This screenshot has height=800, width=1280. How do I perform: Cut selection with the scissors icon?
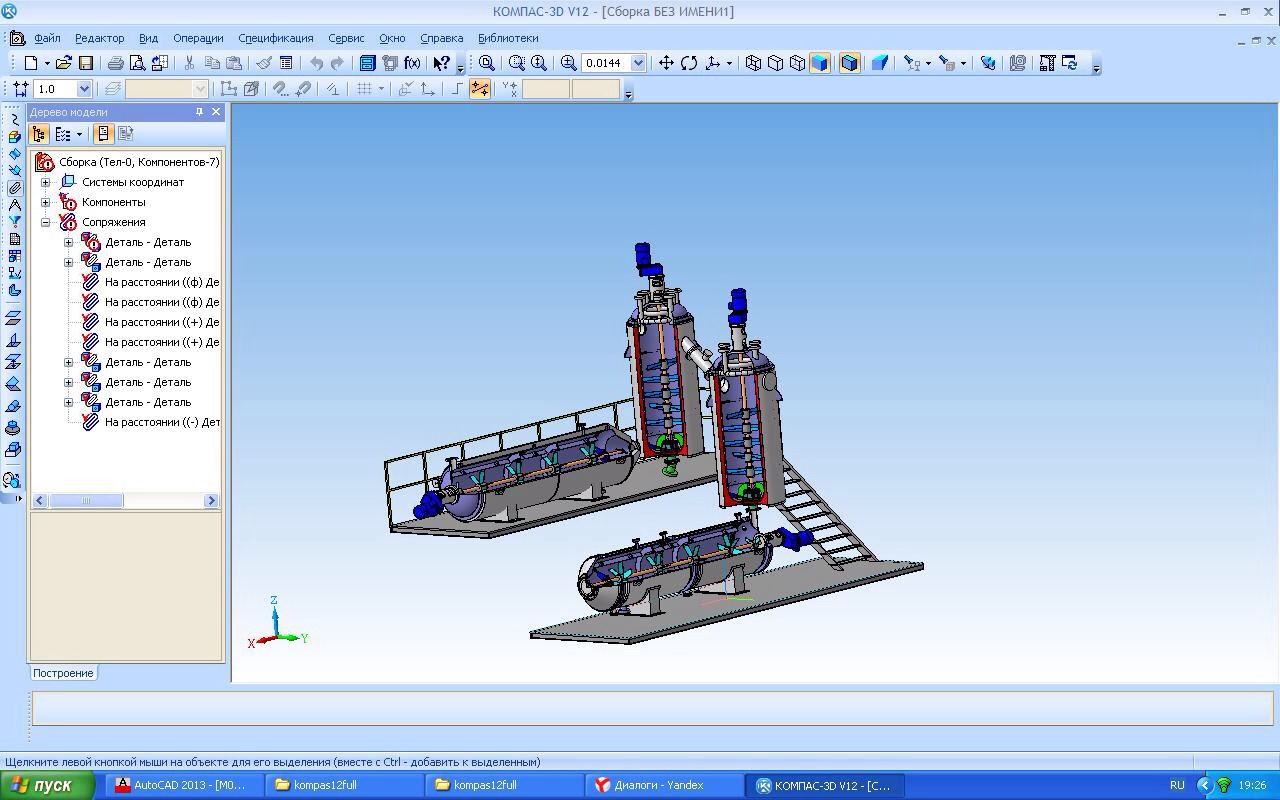click(x=189, y=63)
